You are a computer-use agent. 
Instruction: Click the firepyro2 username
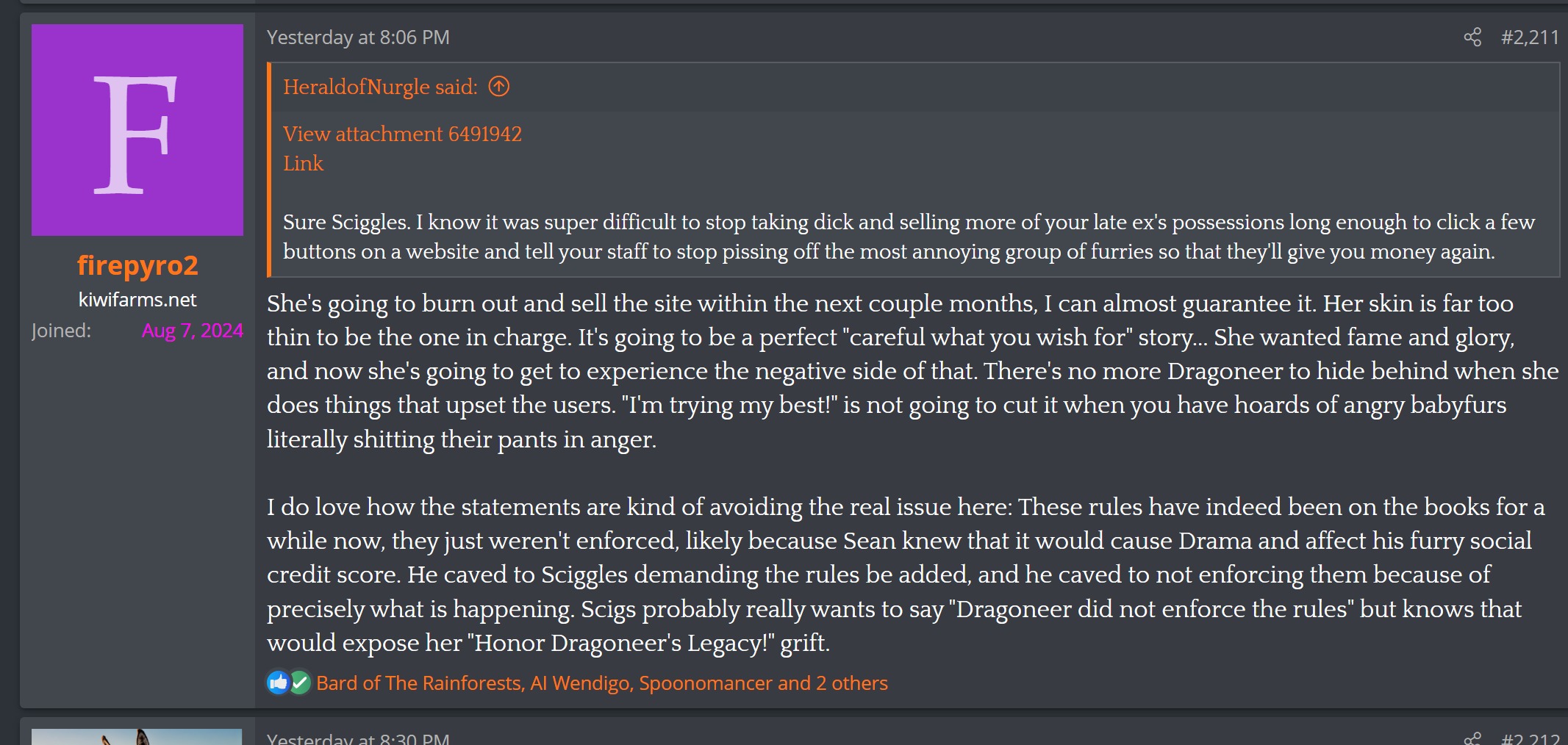pos(137,265)
